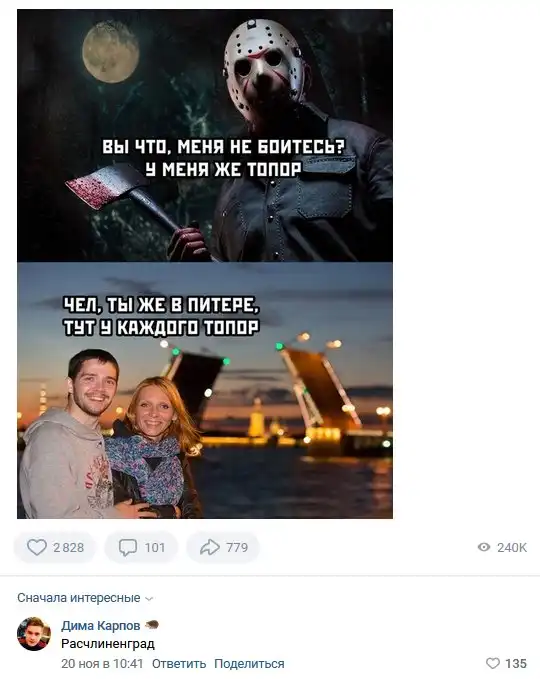
Task: Like the post with the heart icon
Action: 37,547
